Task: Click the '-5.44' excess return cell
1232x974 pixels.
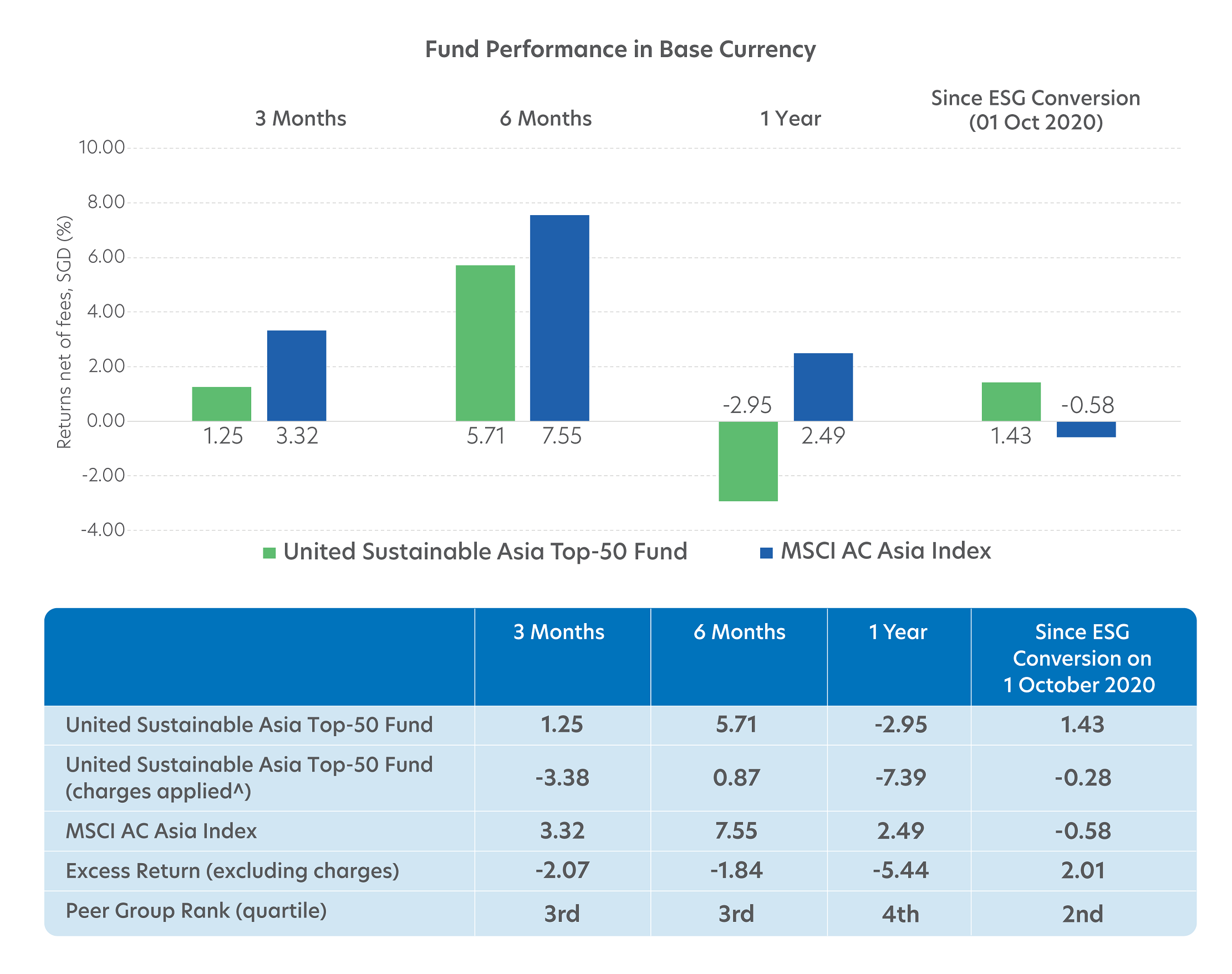Action: coord(900,871)
